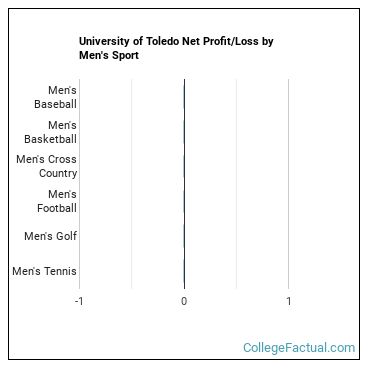Screen dimensions: 370x370
Task: Click the chart title about University of Toledo
Action: [x=176, y=48]
